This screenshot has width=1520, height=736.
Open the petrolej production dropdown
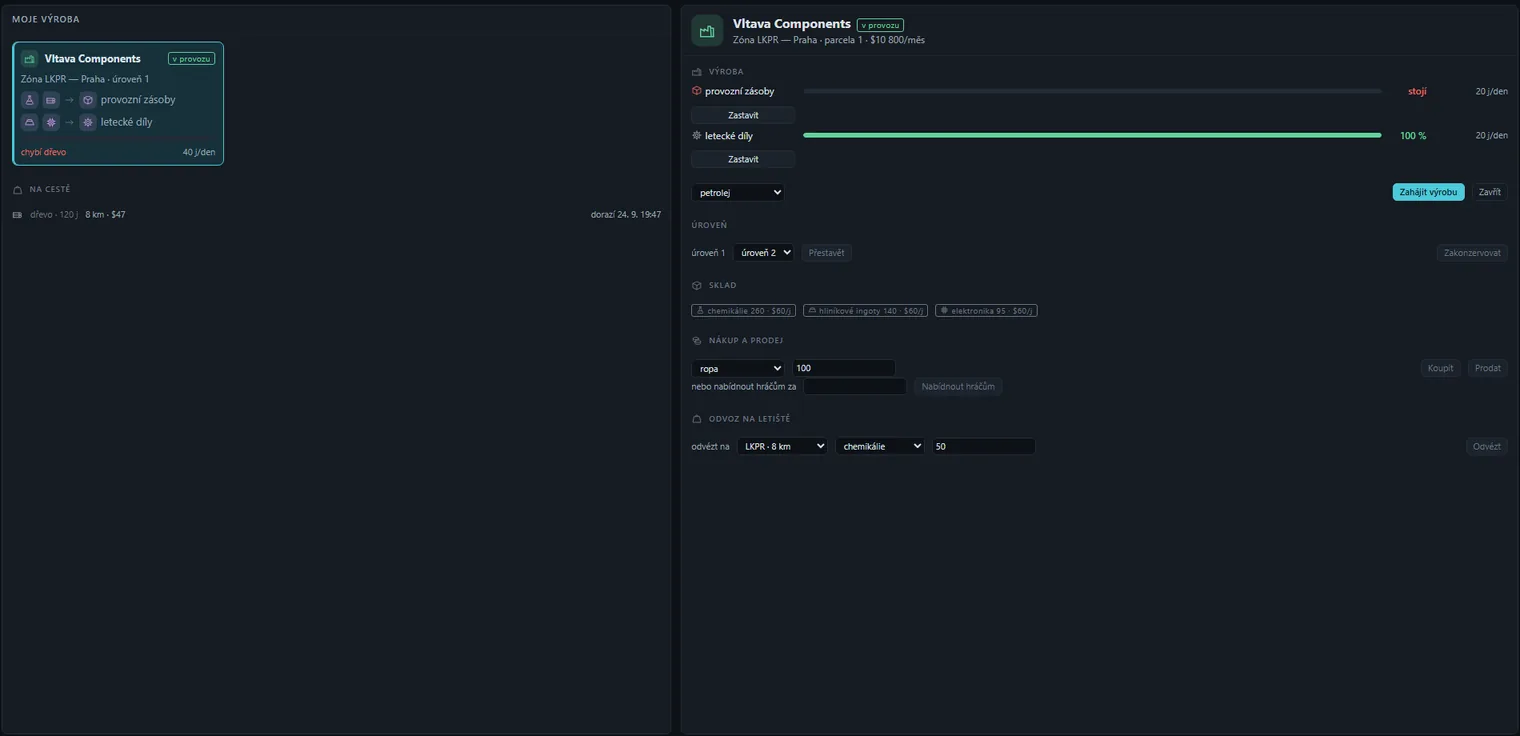point(738,192)
